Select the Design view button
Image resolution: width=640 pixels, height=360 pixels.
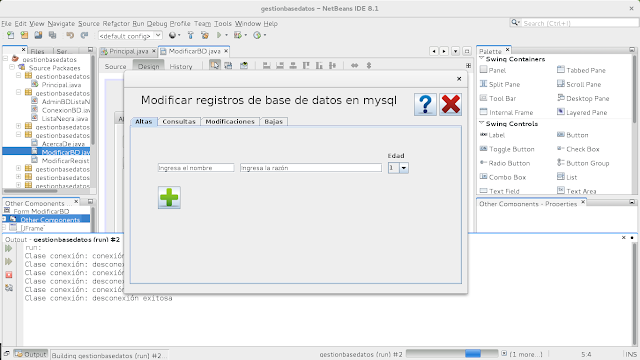tap(149, 66)
